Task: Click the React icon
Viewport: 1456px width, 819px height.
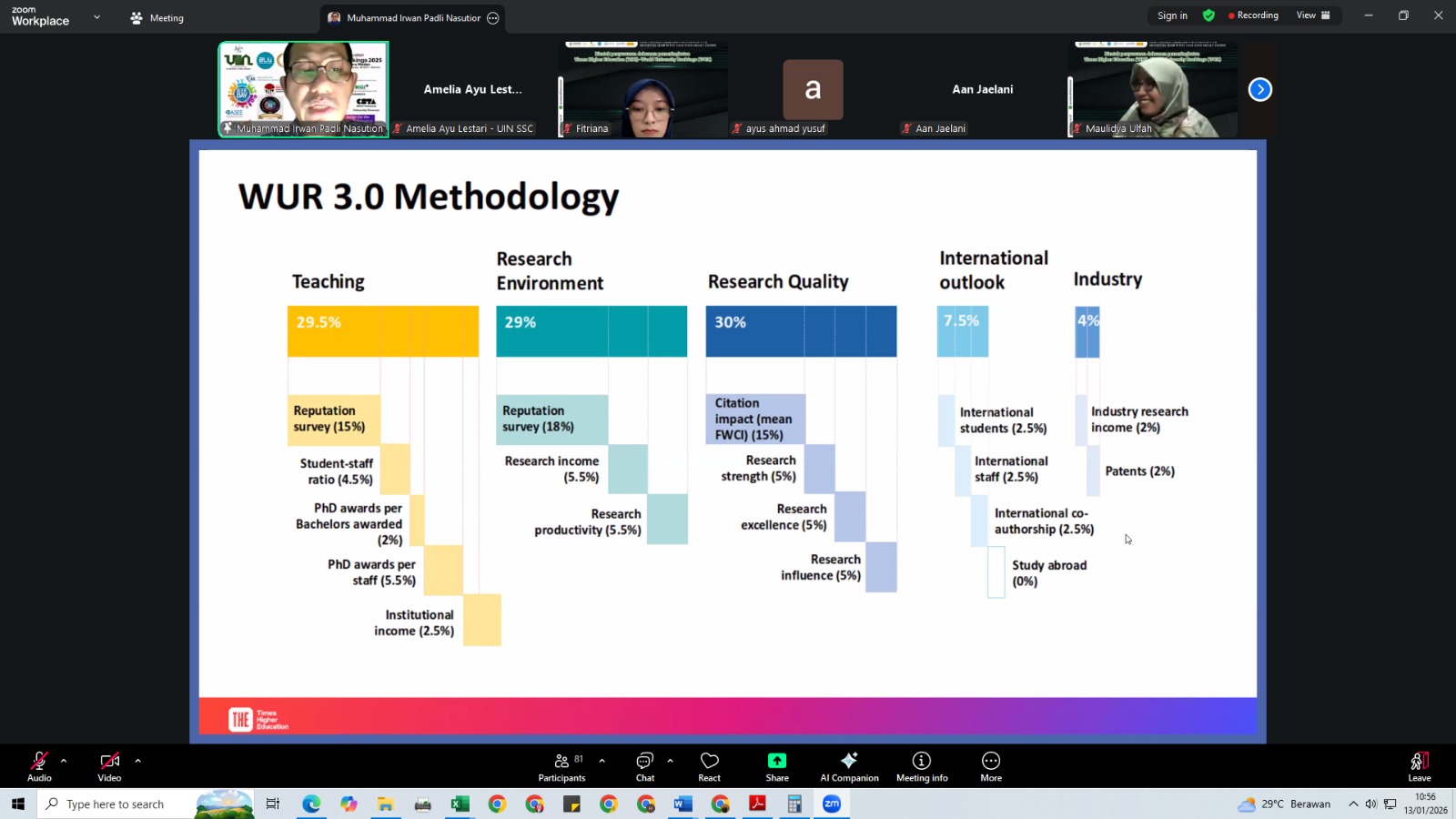Action: (709, 765)
